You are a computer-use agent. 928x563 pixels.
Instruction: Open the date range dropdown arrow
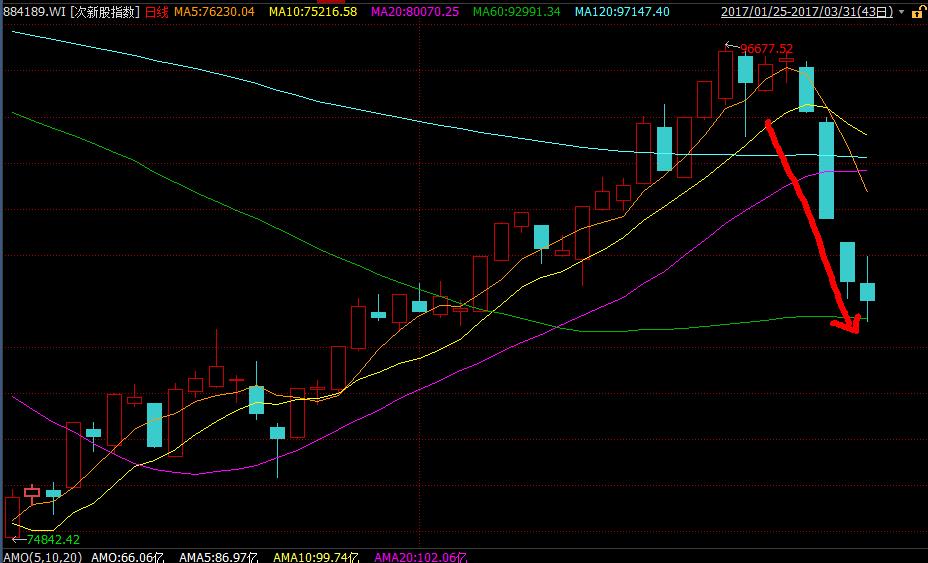(x=902, y=12)
